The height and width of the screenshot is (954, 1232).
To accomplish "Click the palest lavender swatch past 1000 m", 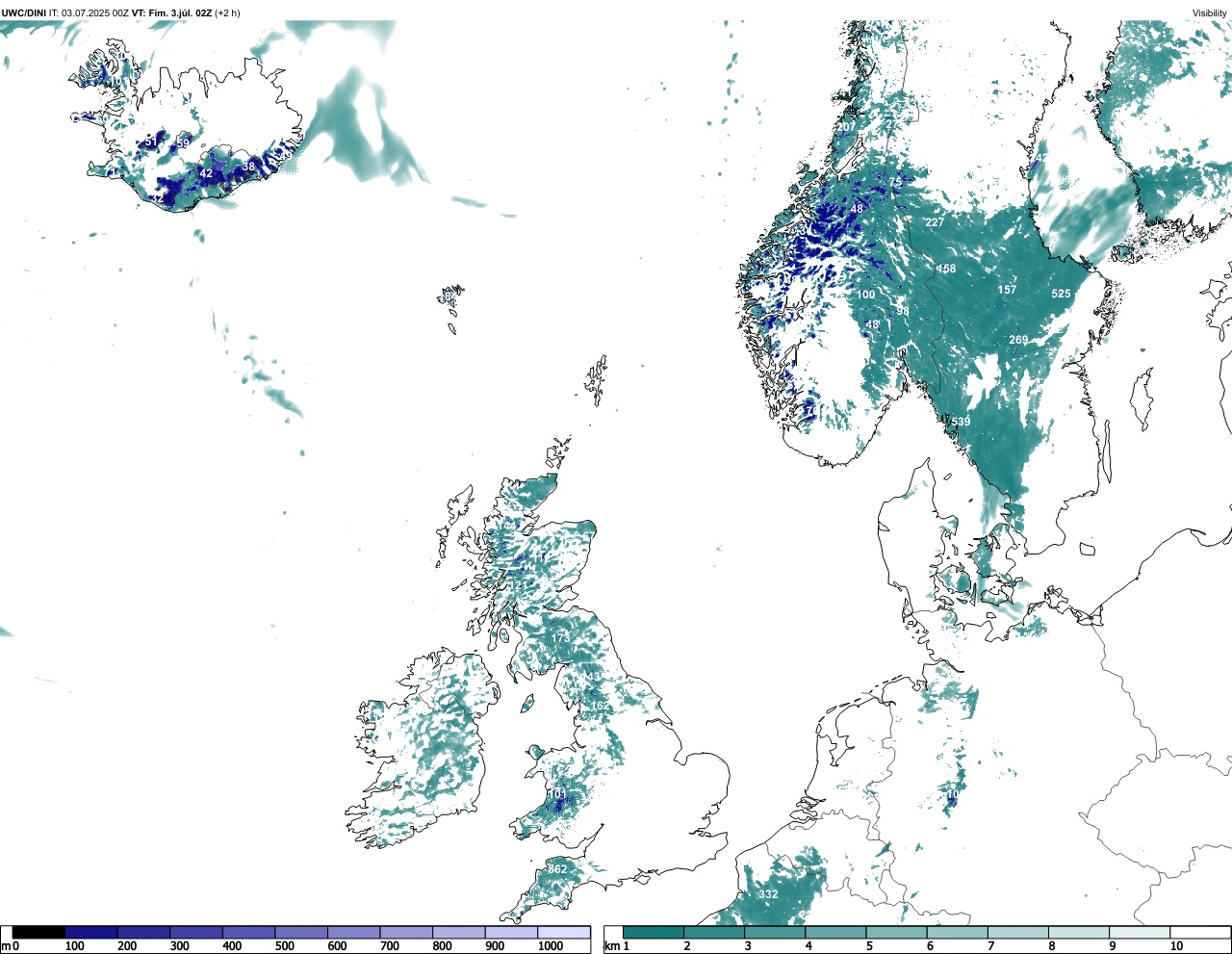I will [564, 932].
